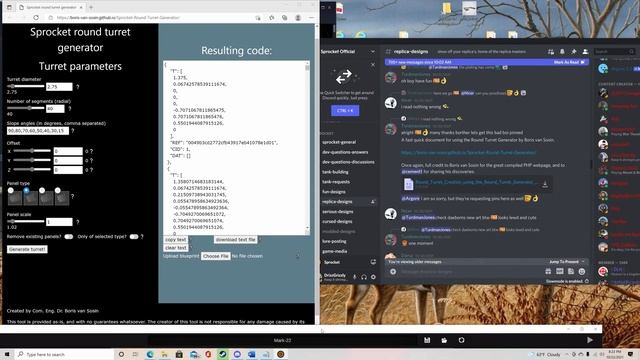This screenshot has width=640, height=360.
Task: Open the game-media channel
Action: tap(335, 251)
